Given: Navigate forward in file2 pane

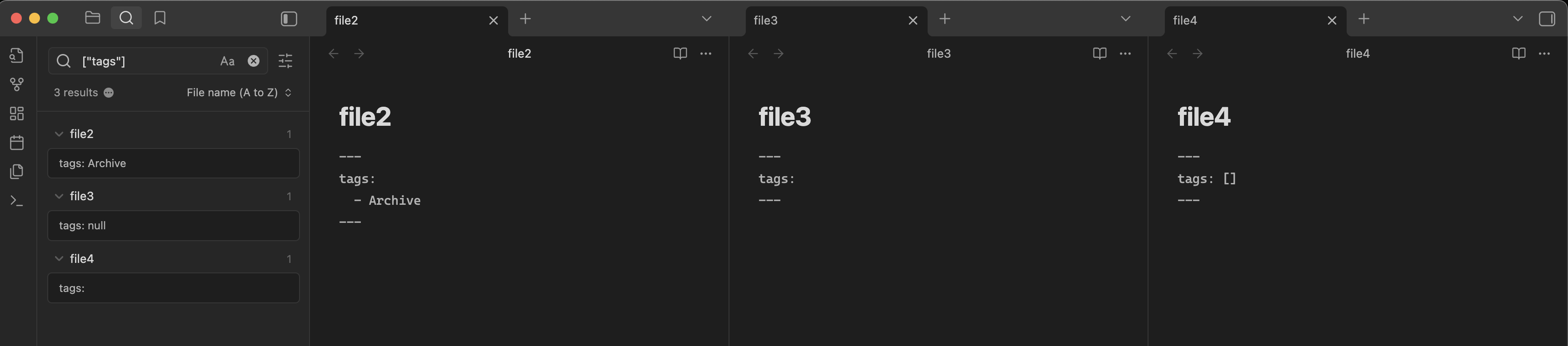Looking at the screenshot, I should [359, 54].
